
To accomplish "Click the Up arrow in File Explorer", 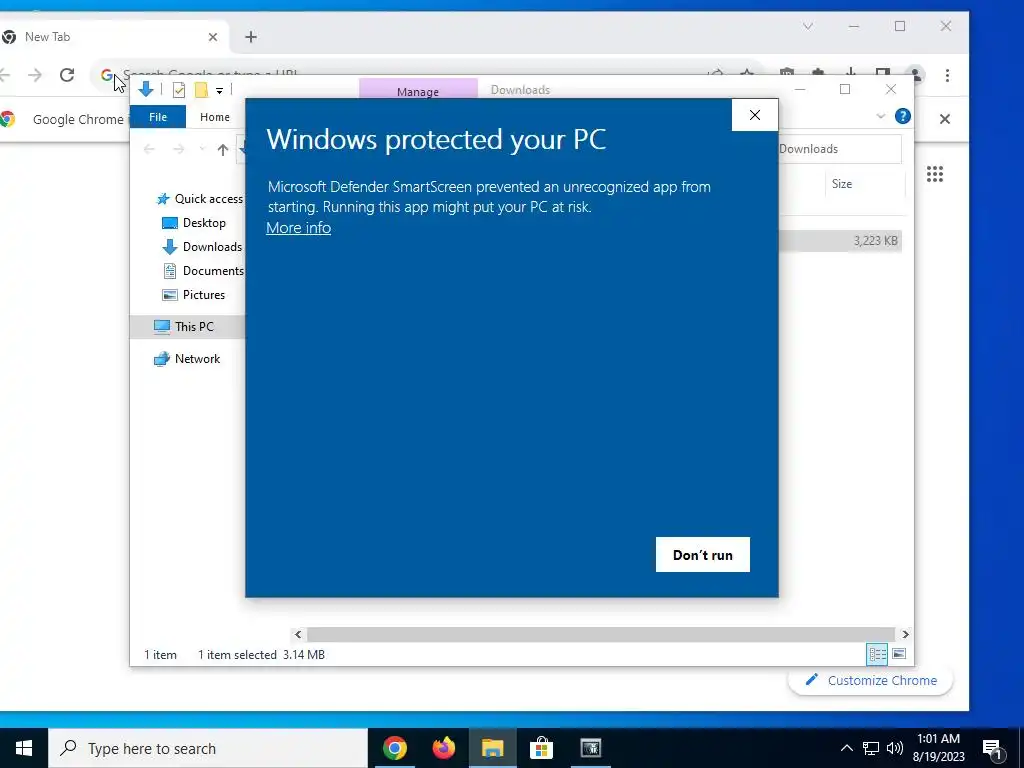I will (223, 150).
